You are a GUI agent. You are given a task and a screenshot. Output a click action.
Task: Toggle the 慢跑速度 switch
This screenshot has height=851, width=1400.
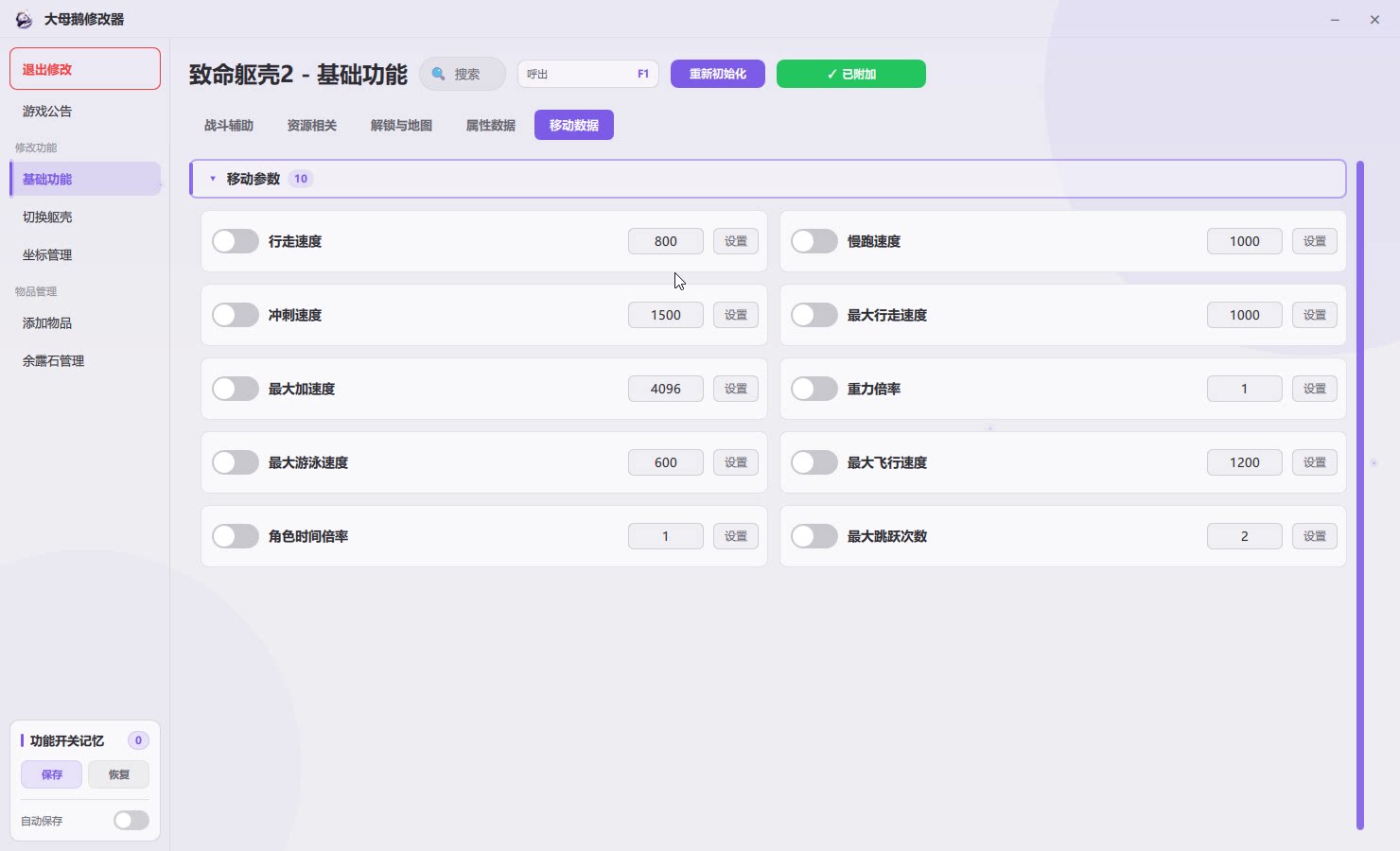point(814,241)
